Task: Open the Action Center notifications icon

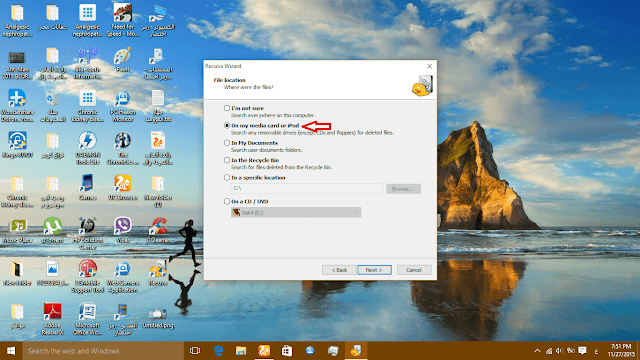Action: pos(582,351)
